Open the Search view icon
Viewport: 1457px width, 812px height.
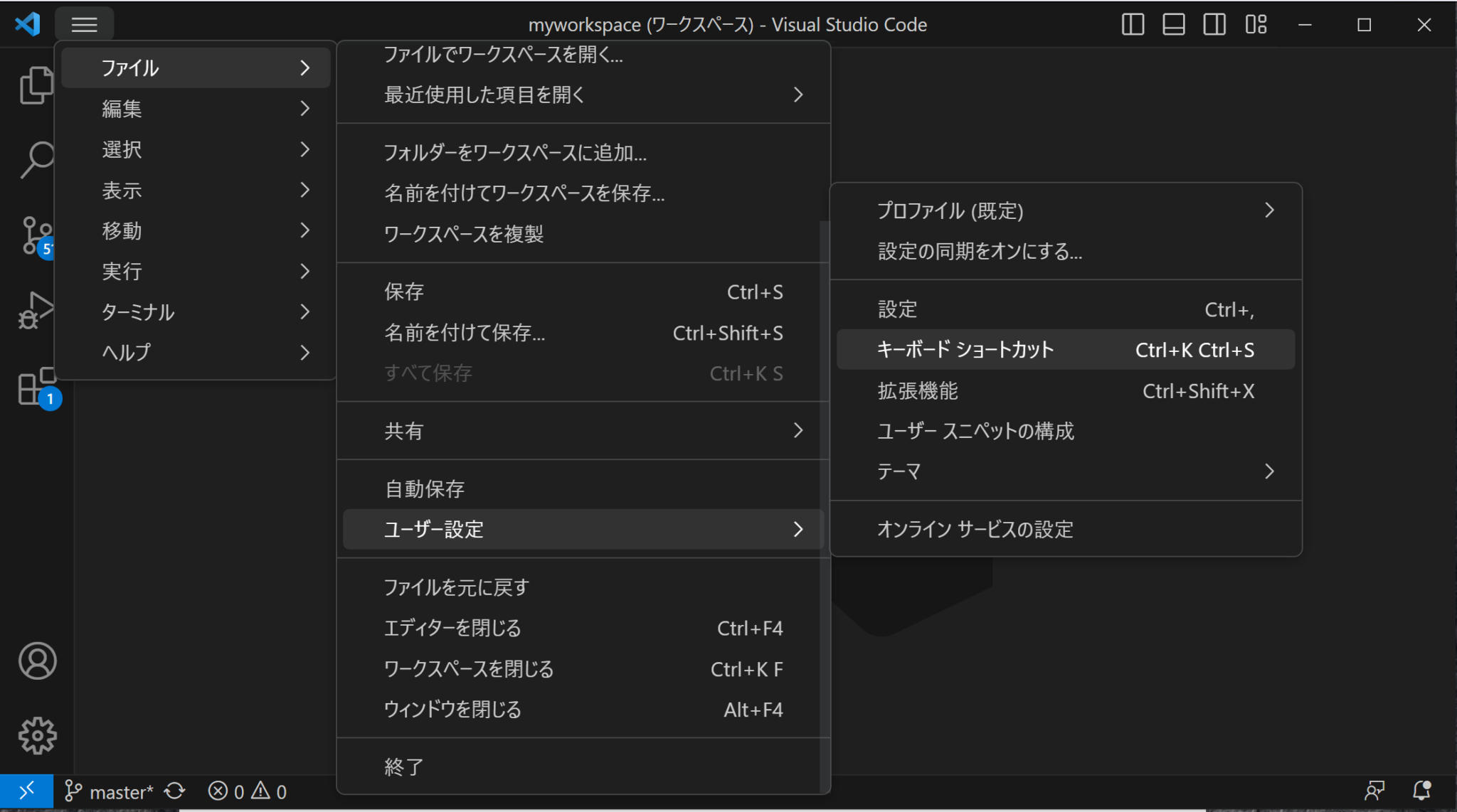[x=36, y=159]
